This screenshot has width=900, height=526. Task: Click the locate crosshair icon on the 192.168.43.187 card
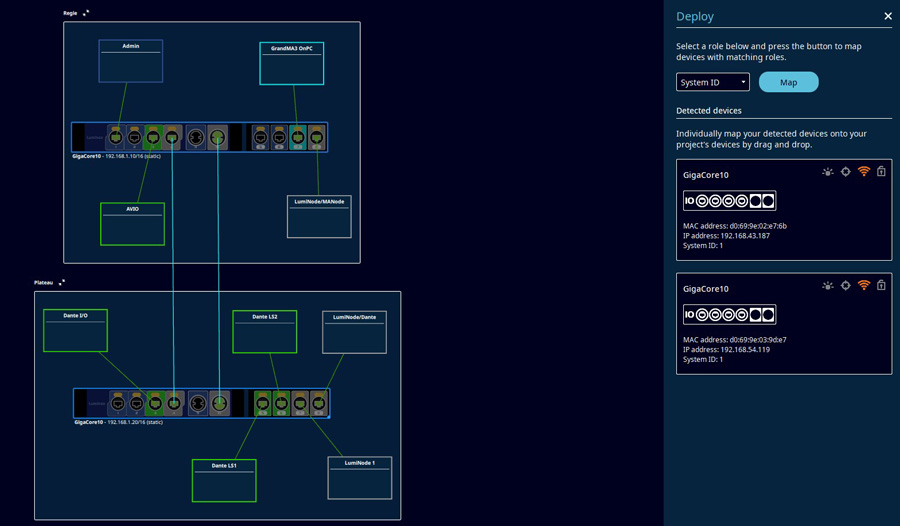[845, 172]
